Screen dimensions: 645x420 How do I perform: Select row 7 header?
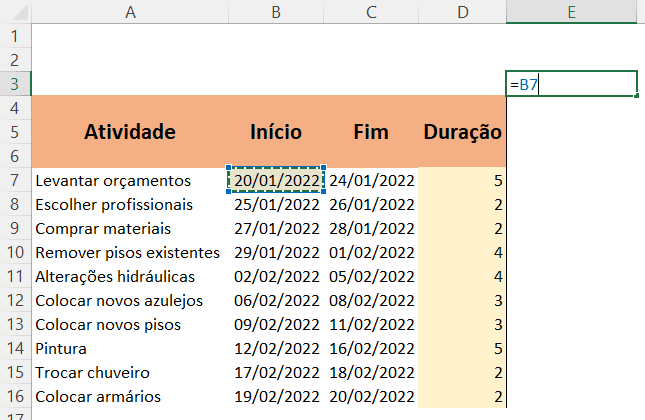tap(15, 180)
